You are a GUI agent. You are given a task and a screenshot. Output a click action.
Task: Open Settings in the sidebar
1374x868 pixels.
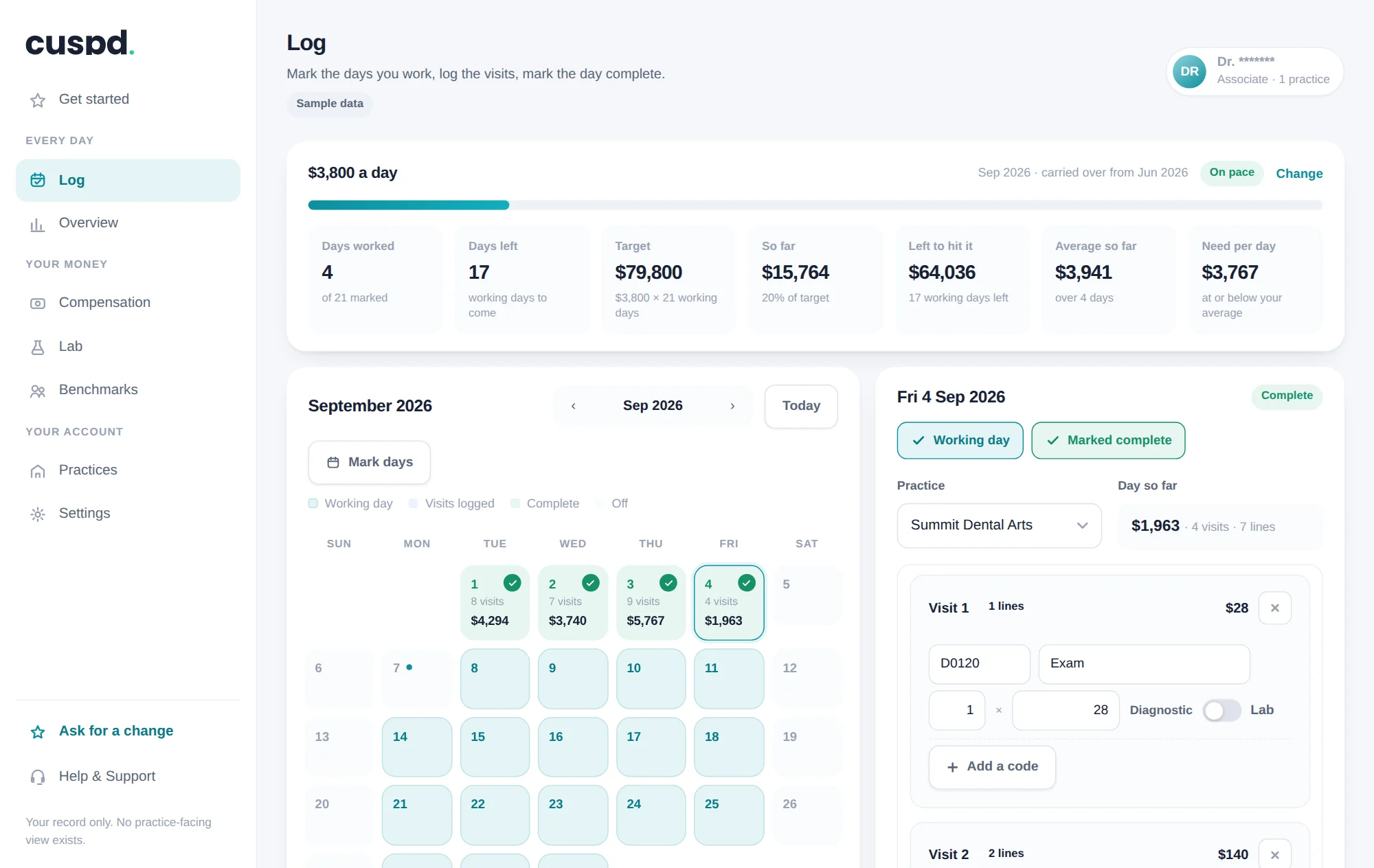click(128, 514)
